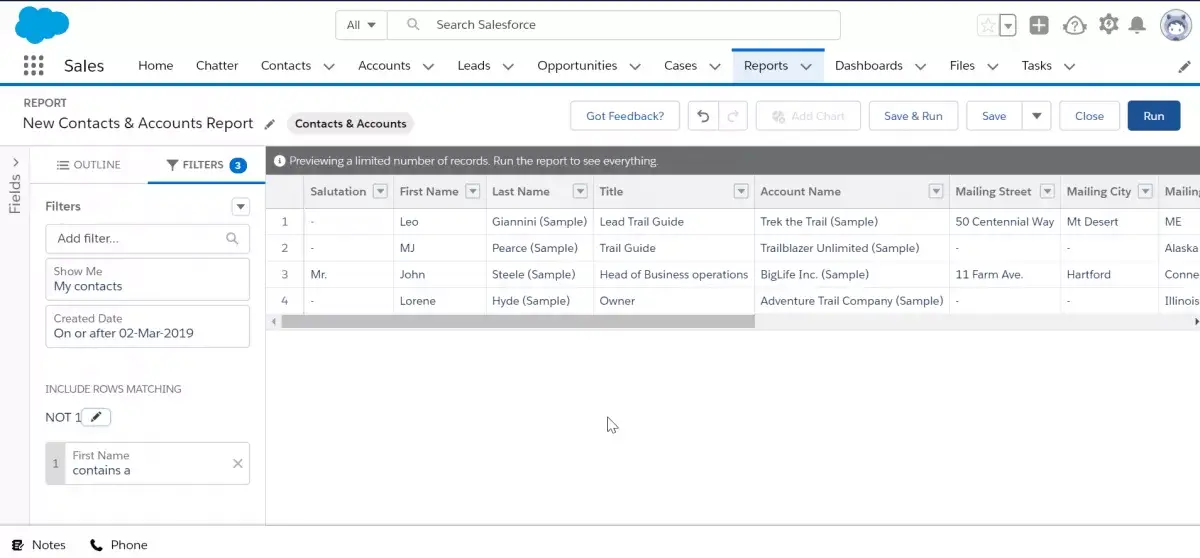Open Account Name column dropdown menu

coord(936,192)
